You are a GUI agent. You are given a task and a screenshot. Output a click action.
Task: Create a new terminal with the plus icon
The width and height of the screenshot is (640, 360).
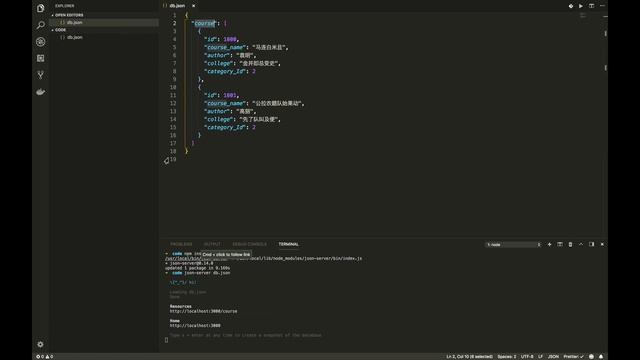click(x=549, y=244)
